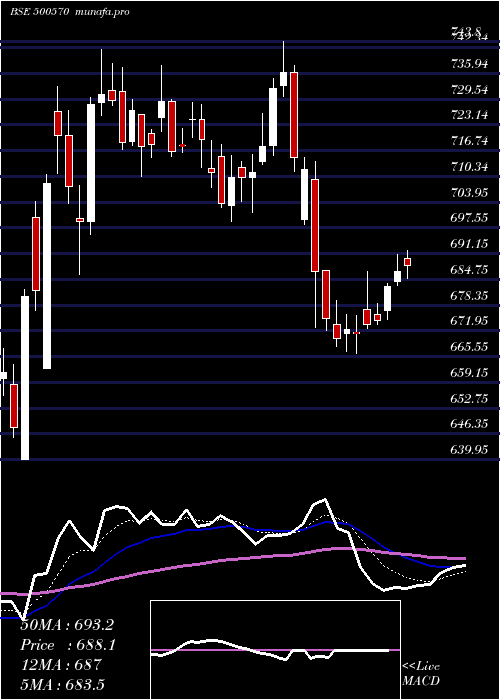Click the 671.95 price axis label

point(469,321)
